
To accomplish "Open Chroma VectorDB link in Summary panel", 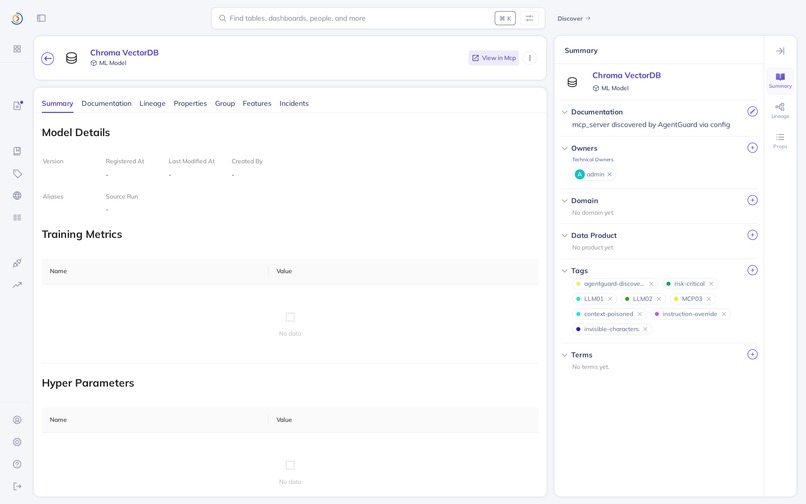I will click(627, 75).
